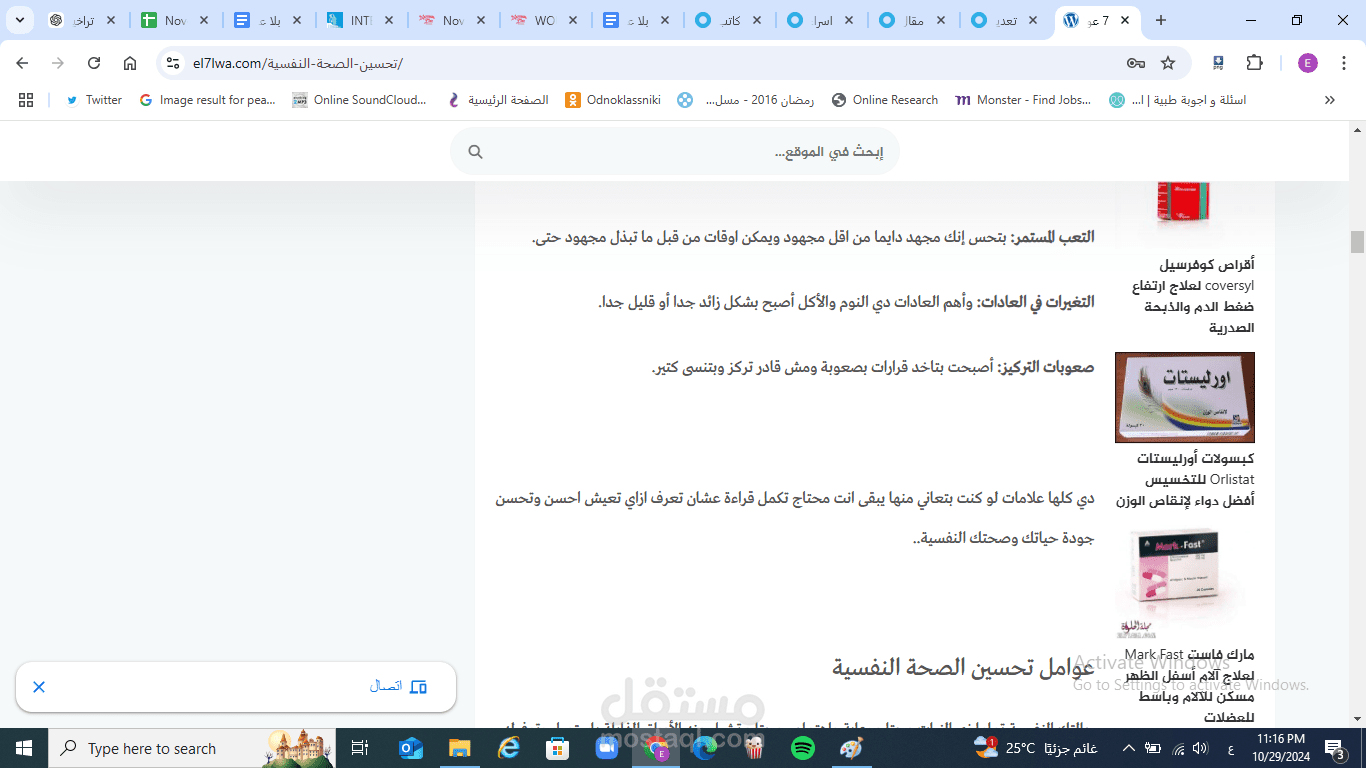Open the notification center icon
This screenshot has width=1366, height=768.
click(1336, 748)
